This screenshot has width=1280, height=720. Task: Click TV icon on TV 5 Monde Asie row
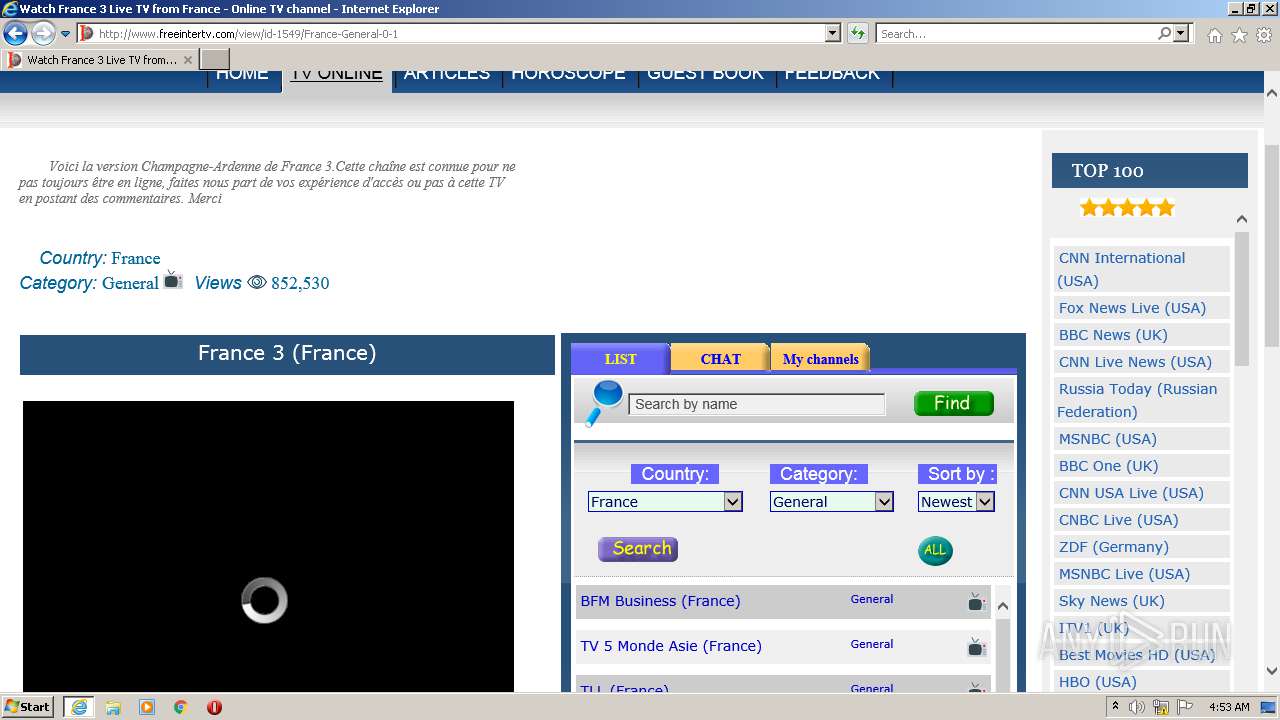click(976, 647)
